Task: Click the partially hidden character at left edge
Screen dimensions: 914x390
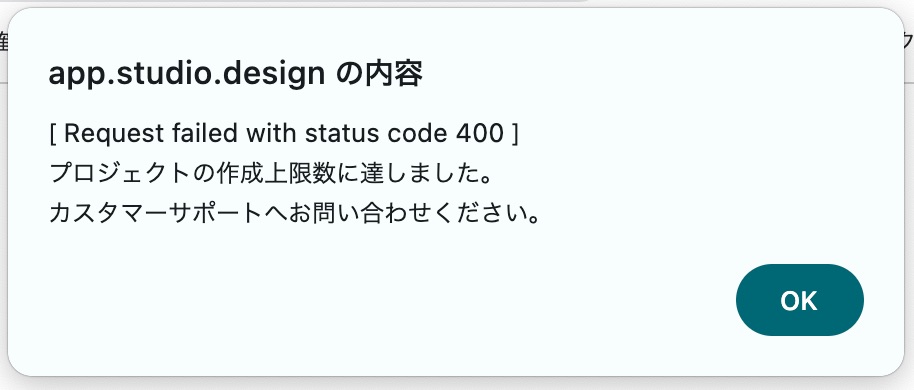Action: 3,42
